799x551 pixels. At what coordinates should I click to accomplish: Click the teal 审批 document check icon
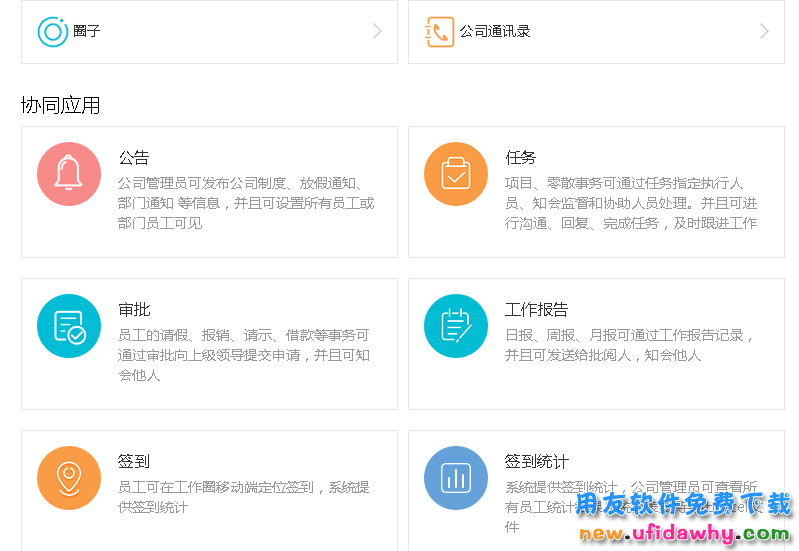tap(69, 326)
